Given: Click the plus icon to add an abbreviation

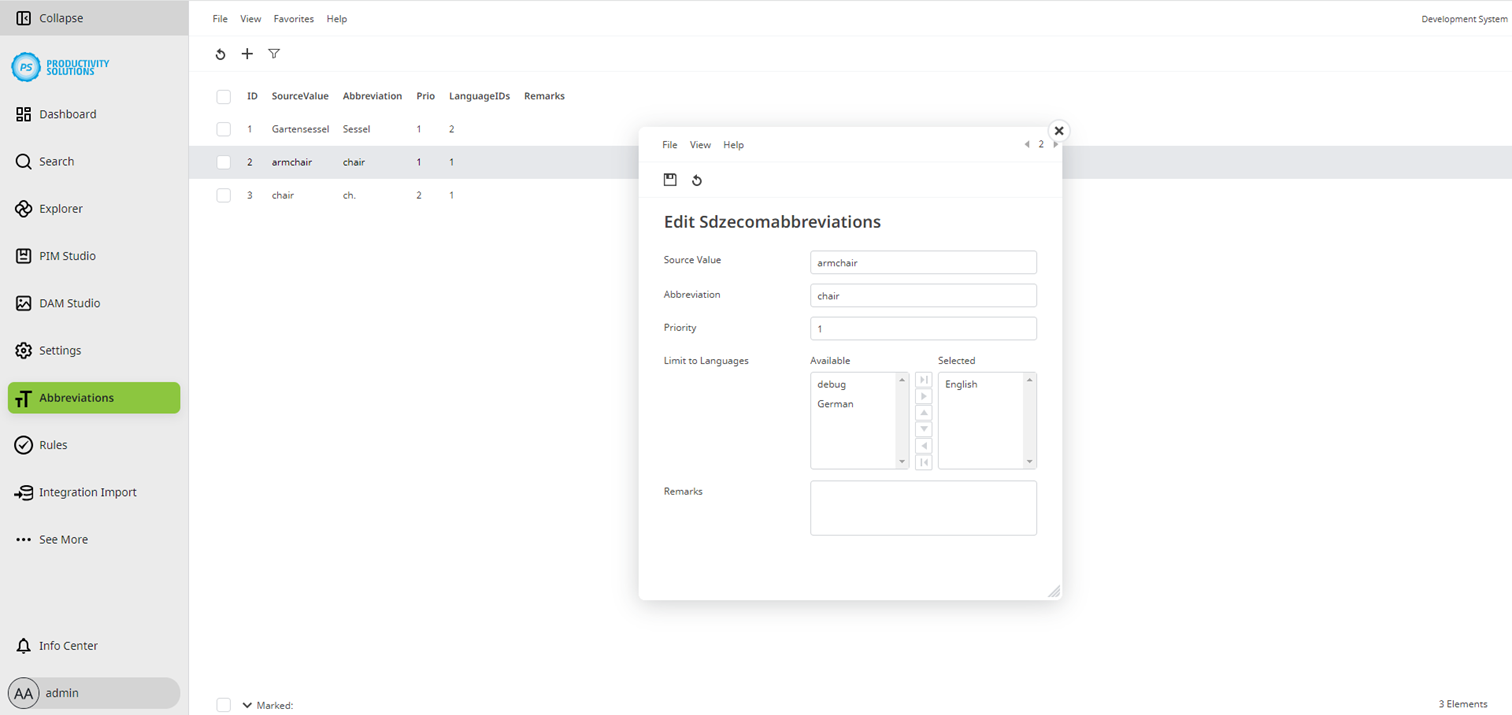Looking at the screenshot, I should 247,54.
